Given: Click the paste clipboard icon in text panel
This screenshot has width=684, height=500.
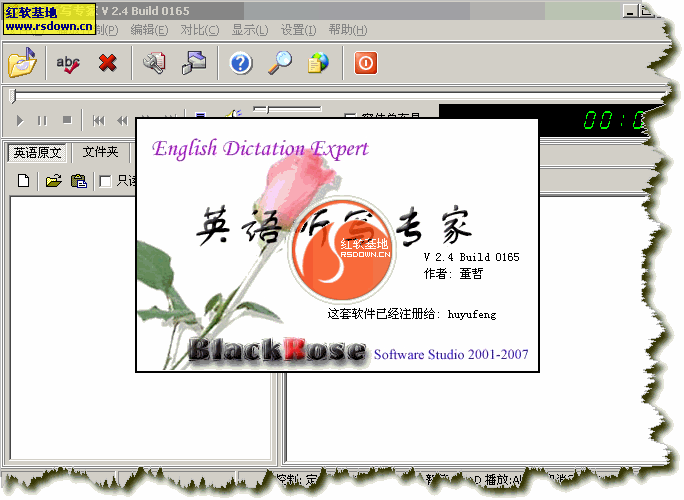Looking at the screenshot, I should [78, 181].
